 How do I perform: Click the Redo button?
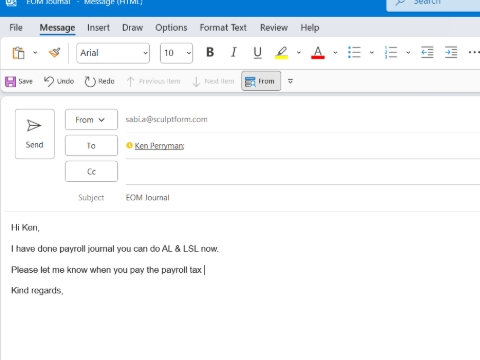pos(99,81)
